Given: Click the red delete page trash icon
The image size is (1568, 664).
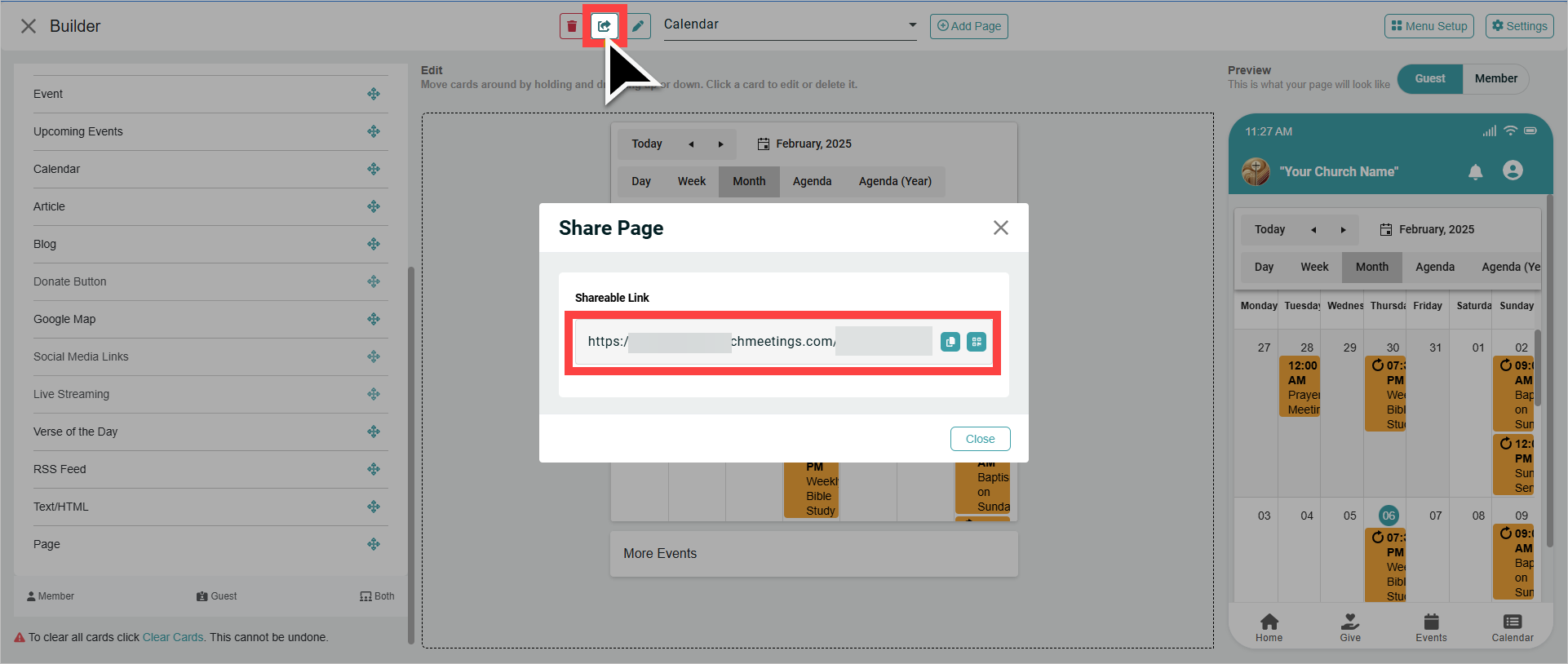Looking at the screenshot, I should (572, 26).
